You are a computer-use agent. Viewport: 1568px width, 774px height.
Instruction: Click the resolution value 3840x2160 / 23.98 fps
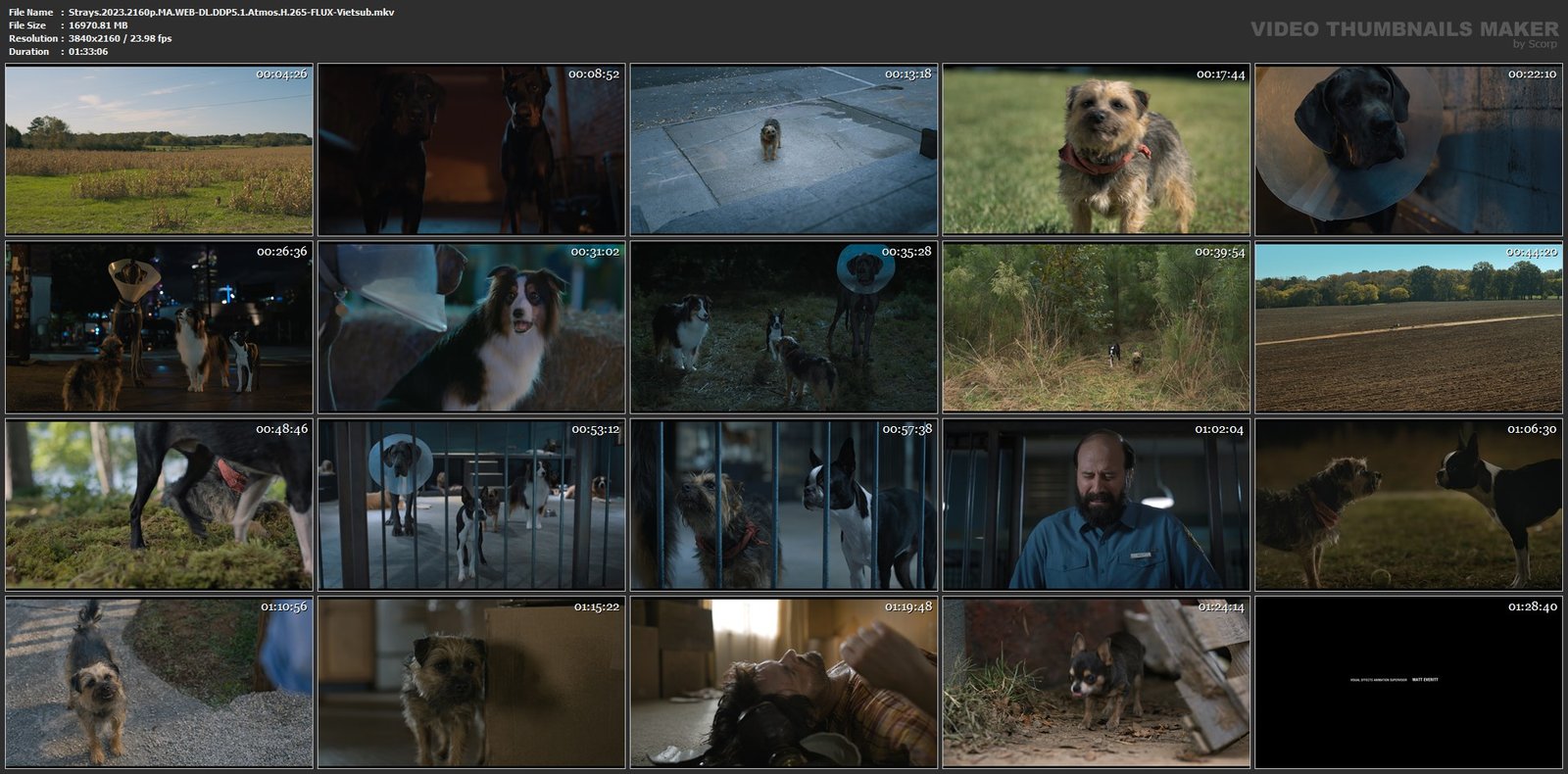click(120, 38)
